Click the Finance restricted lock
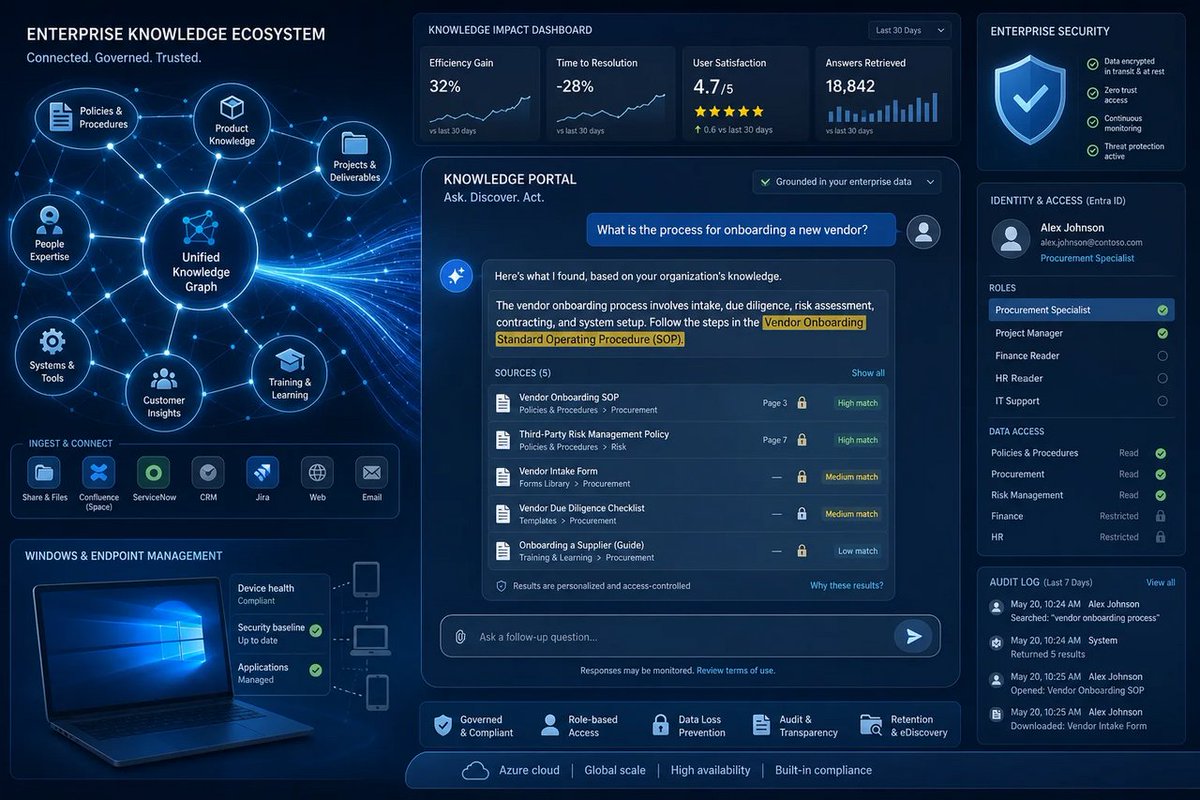The width and height of the screenshot is (1200, 800). point(1160,516)
